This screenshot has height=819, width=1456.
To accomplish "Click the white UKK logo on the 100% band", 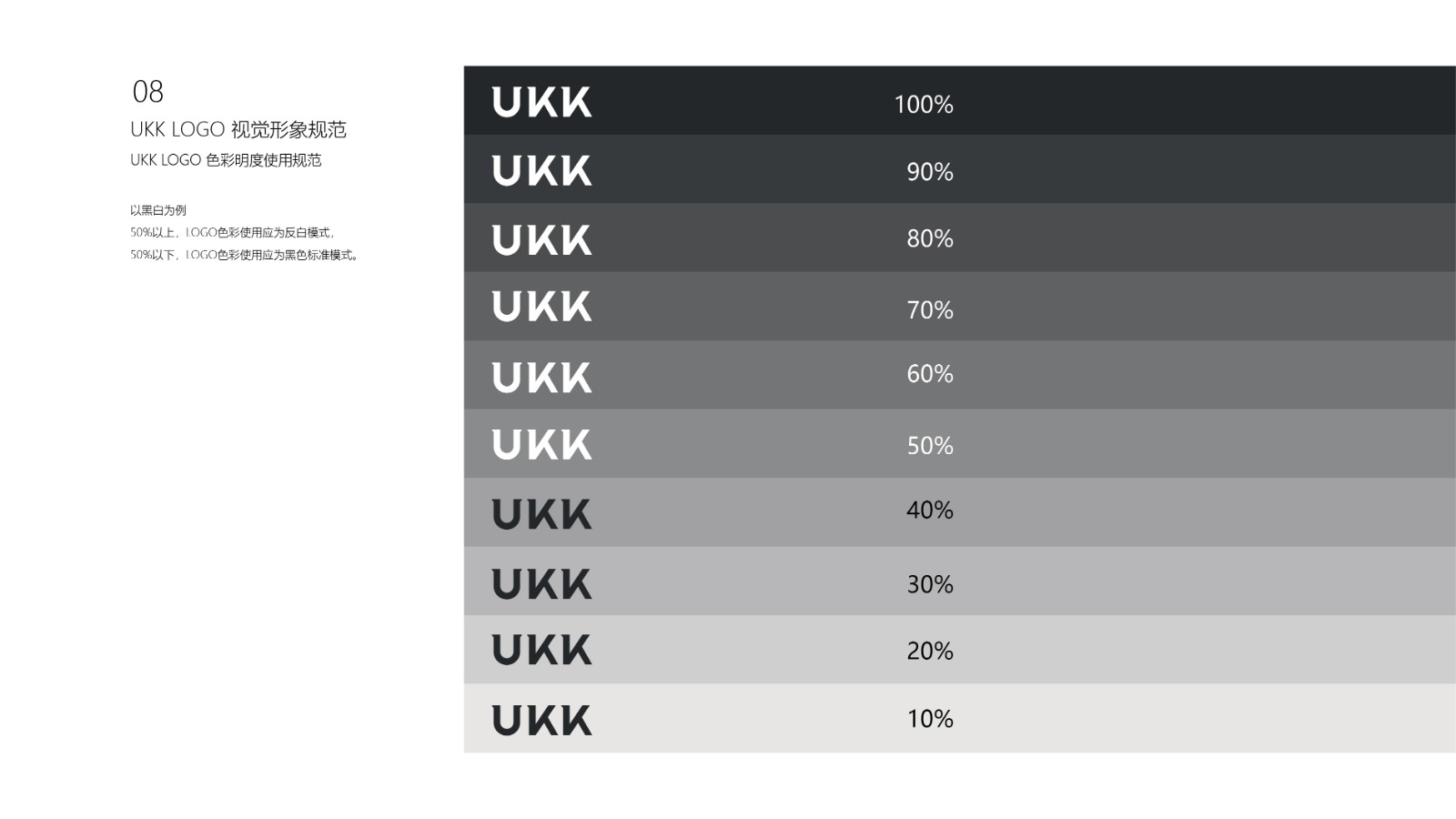I will (x=541, y=102).
